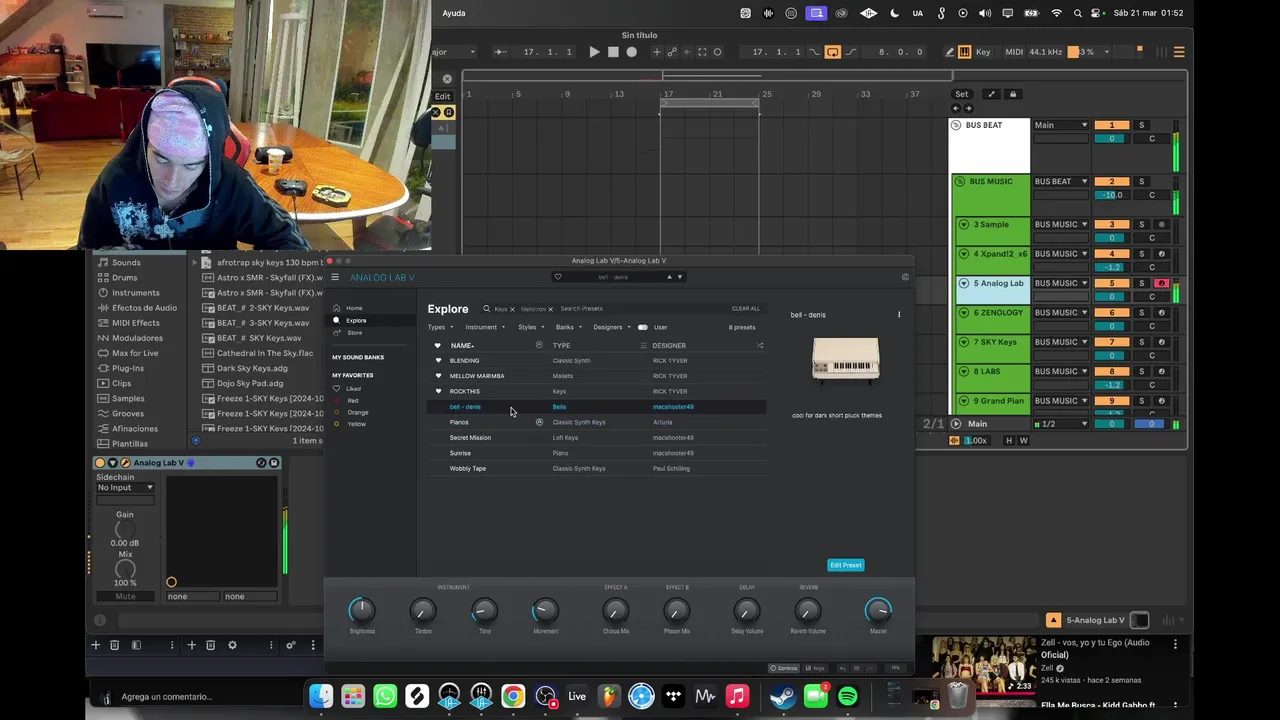Open Sidechain No Input dropdown
The width and height of the screenshot is (1280, 720).
[x=125, y=488]
